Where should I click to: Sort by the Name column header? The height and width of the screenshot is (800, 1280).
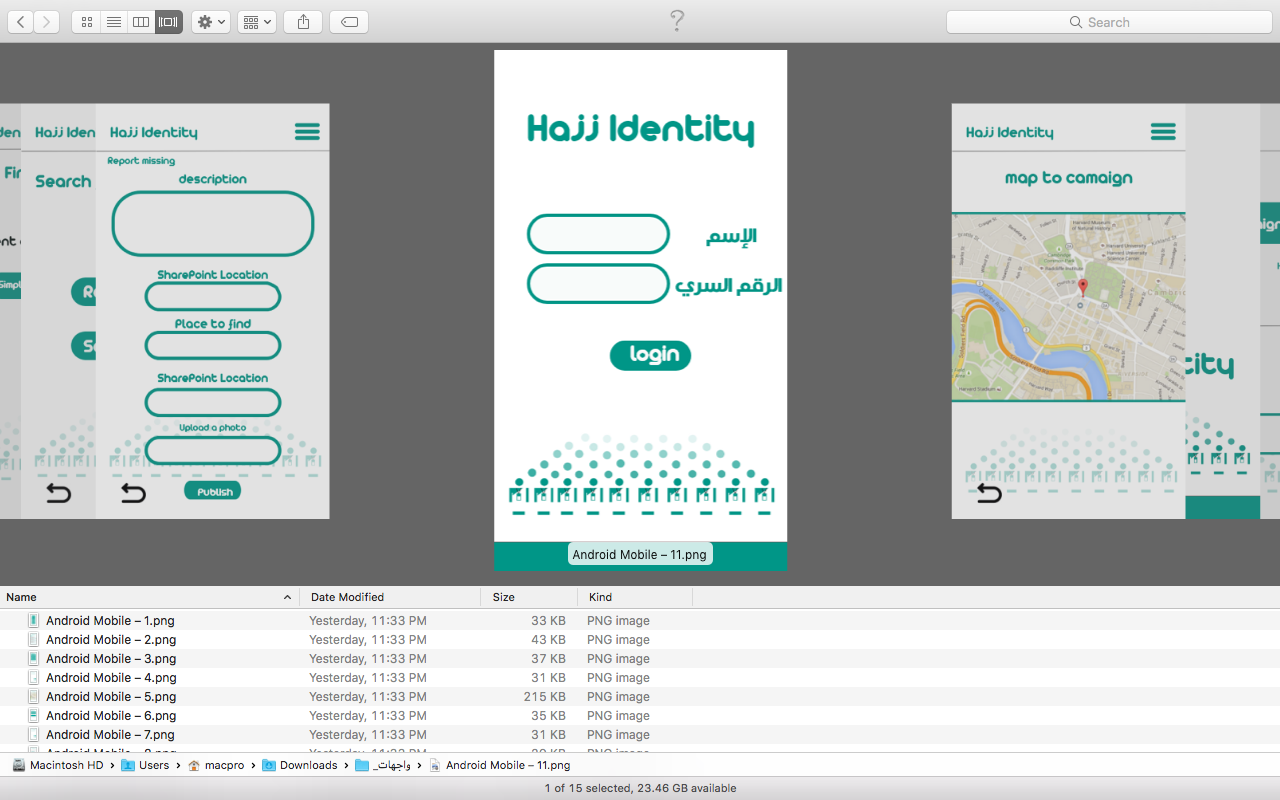tap(150, 597)
